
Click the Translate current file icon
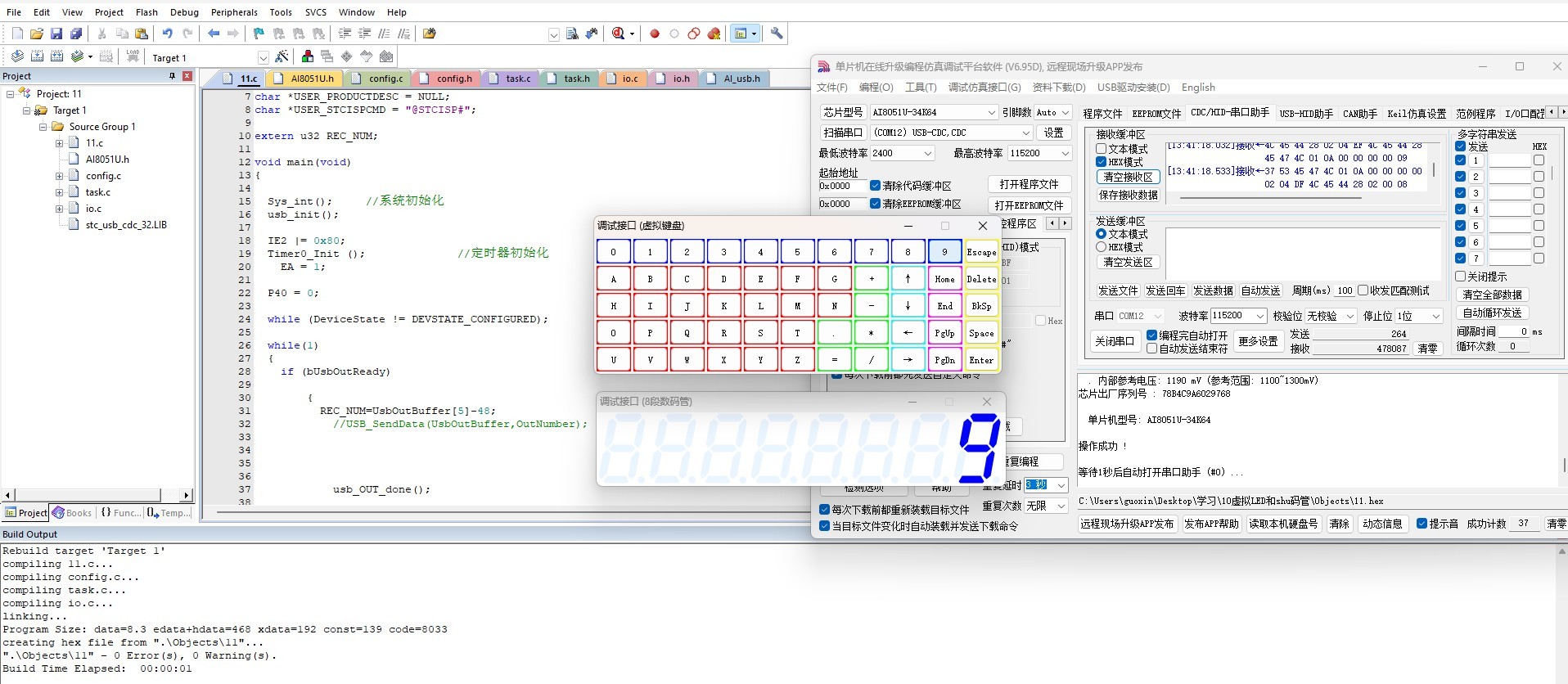pyautogui.click(x=17, y=56)
